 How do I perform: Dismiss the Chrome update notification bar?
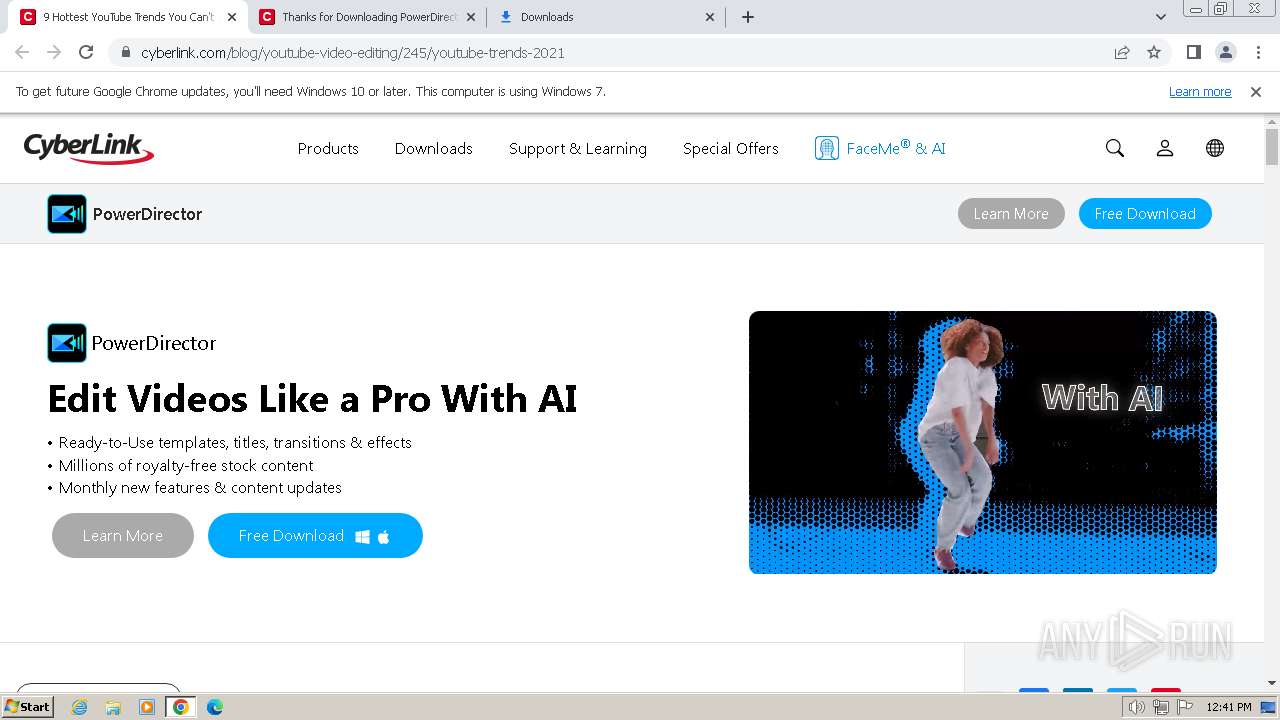point(1256,92)
